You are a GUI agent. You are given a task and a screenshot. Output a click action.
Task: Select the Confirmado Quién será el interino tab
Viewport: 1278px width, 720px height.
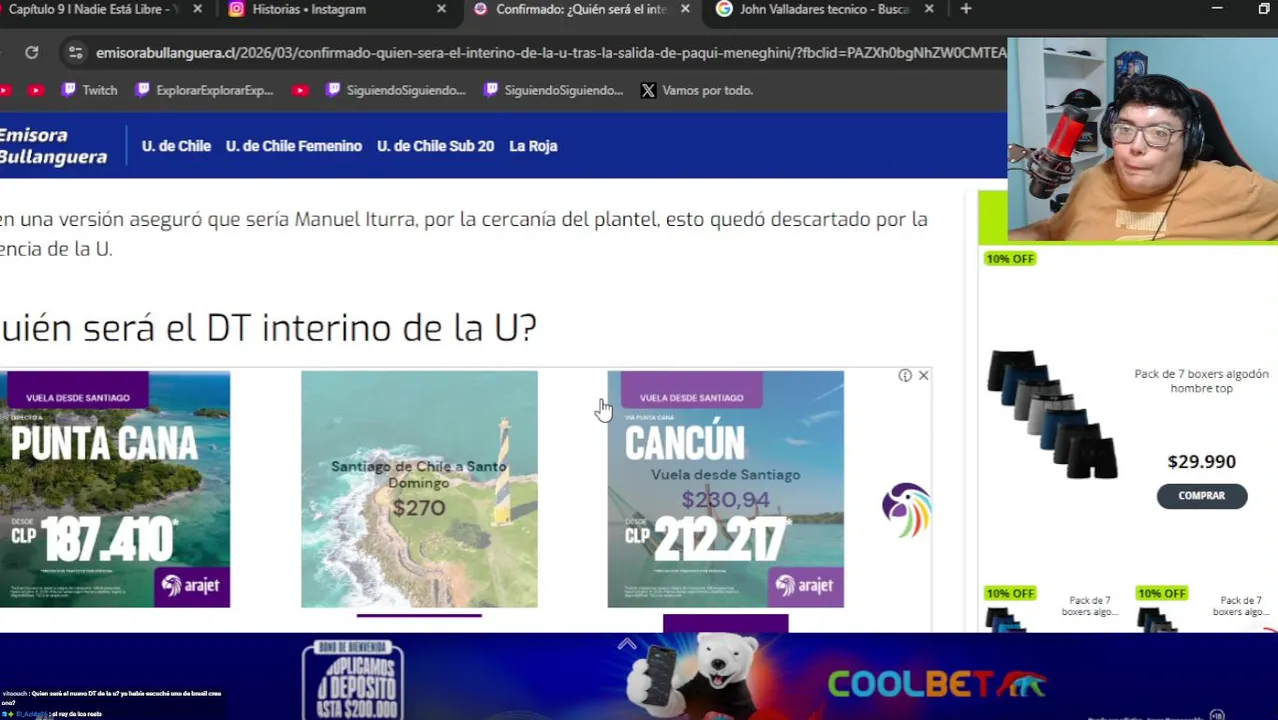582,9
